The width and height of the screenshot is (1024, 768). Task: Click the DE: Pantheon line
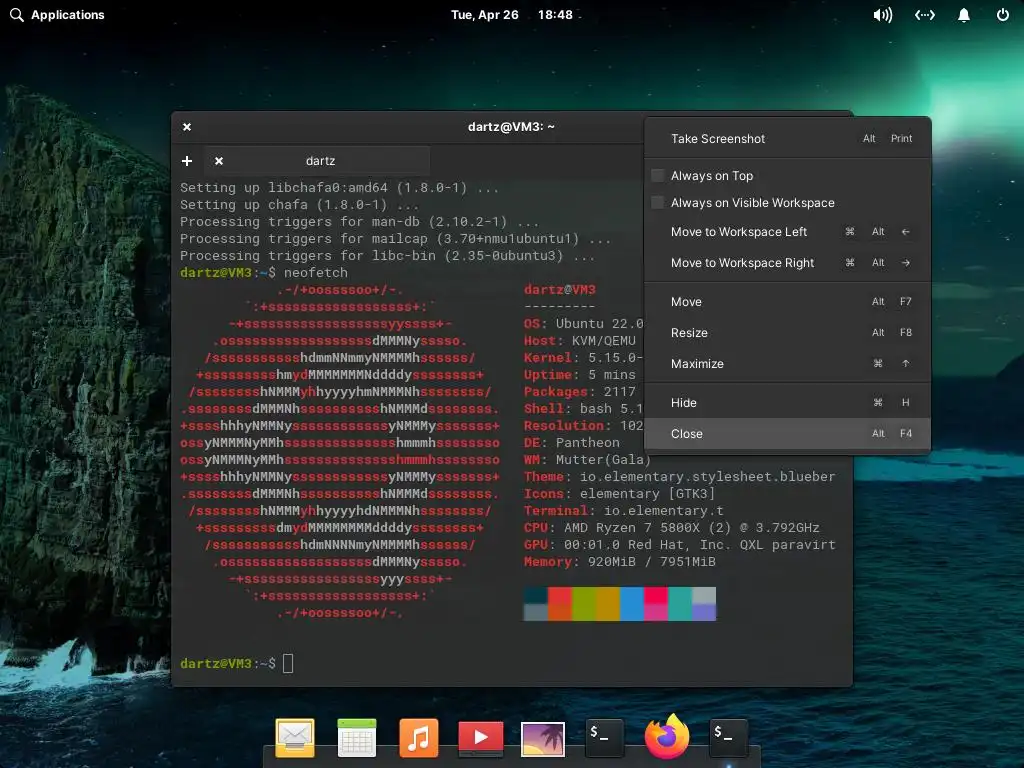point(571,443)
